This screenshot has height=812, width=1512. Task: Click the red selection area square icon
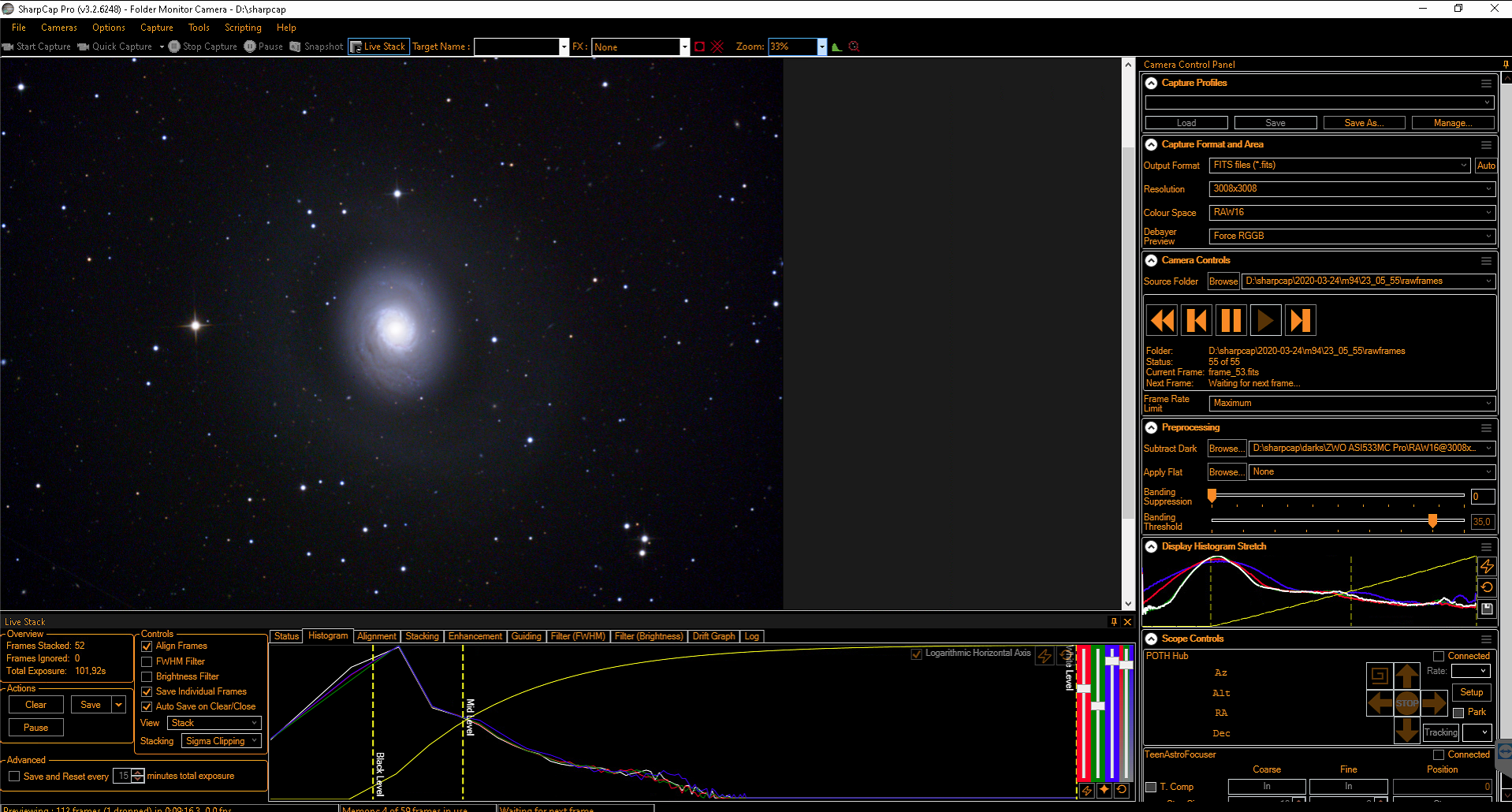pyautogui.click(x=699, y=47)
